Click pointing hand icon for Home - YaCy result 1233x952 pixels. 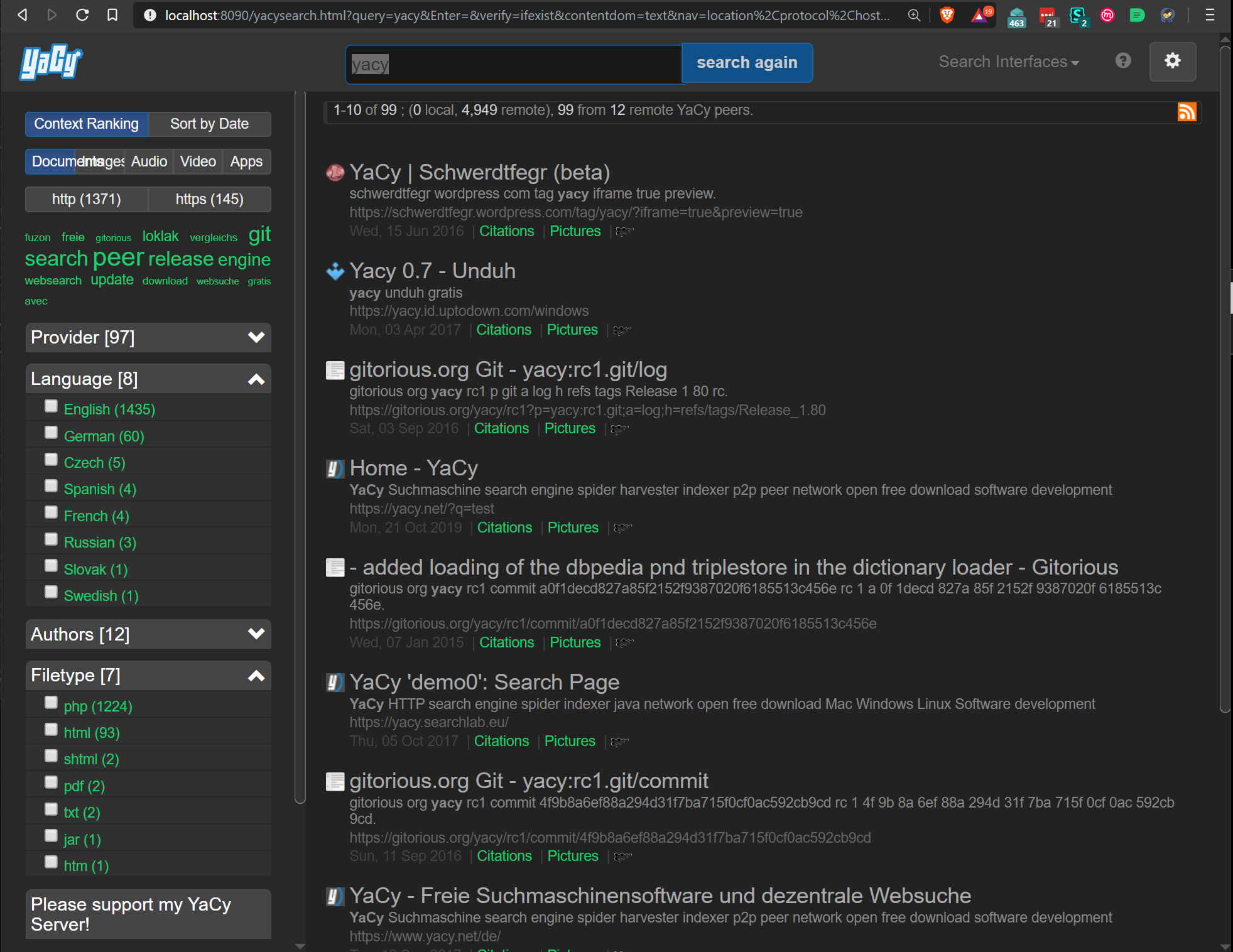[x=622, y=528]
